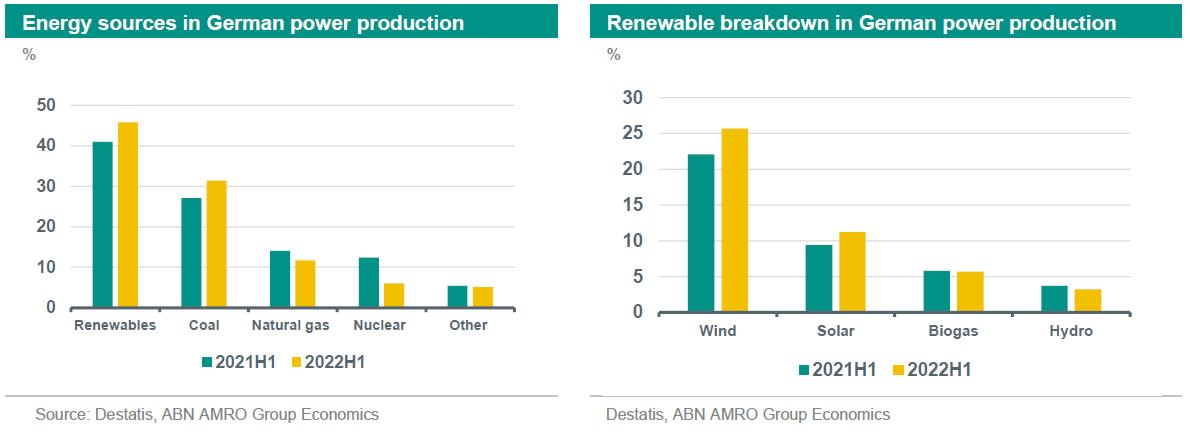Select the green 2021H1 Wind bar
Image resolution: width=1190 pixels, height=432 pixels.
click(701, 233)
